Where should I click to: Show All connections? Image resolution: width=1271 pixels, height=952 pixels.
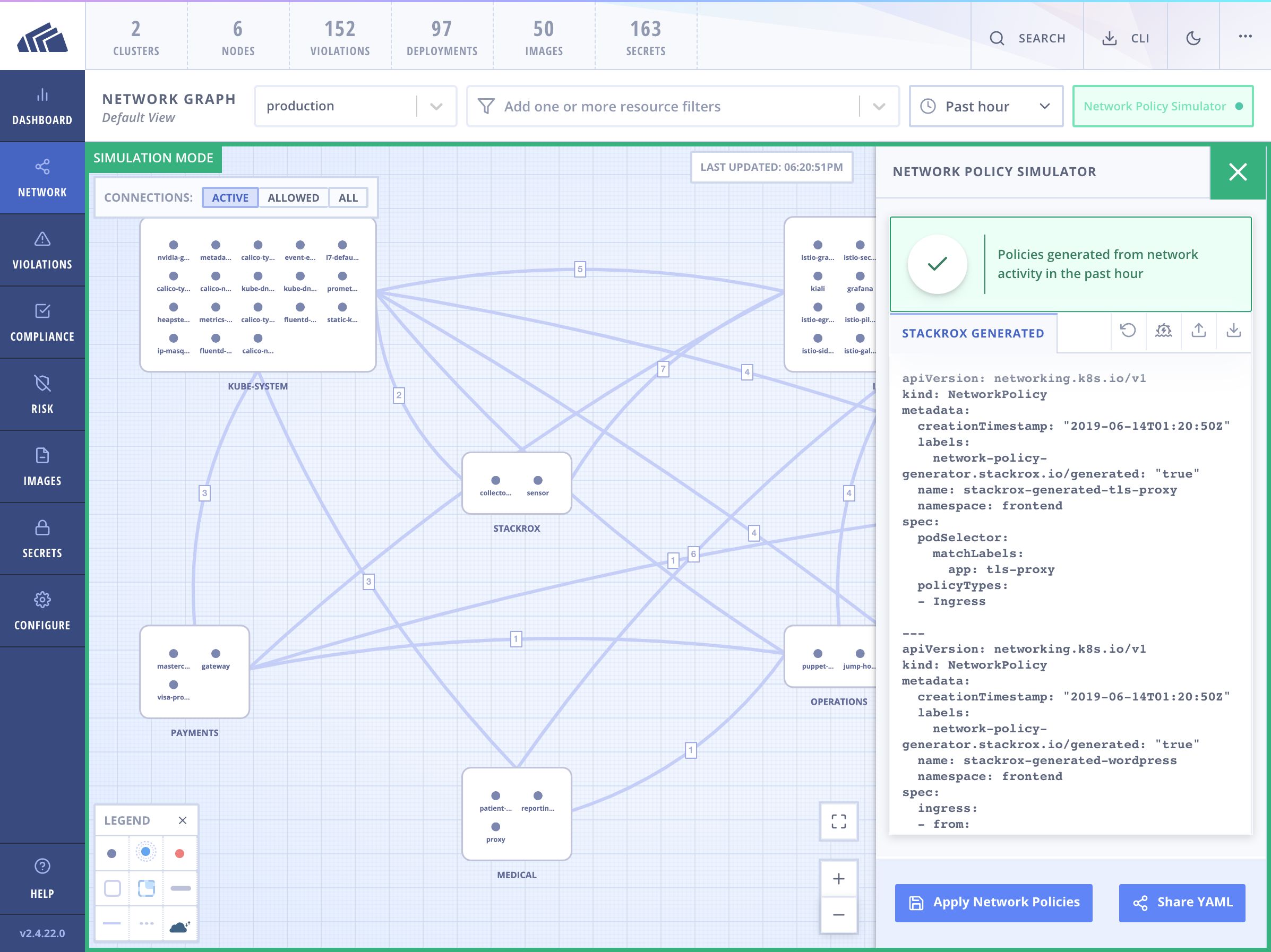(x=348, y=197)
